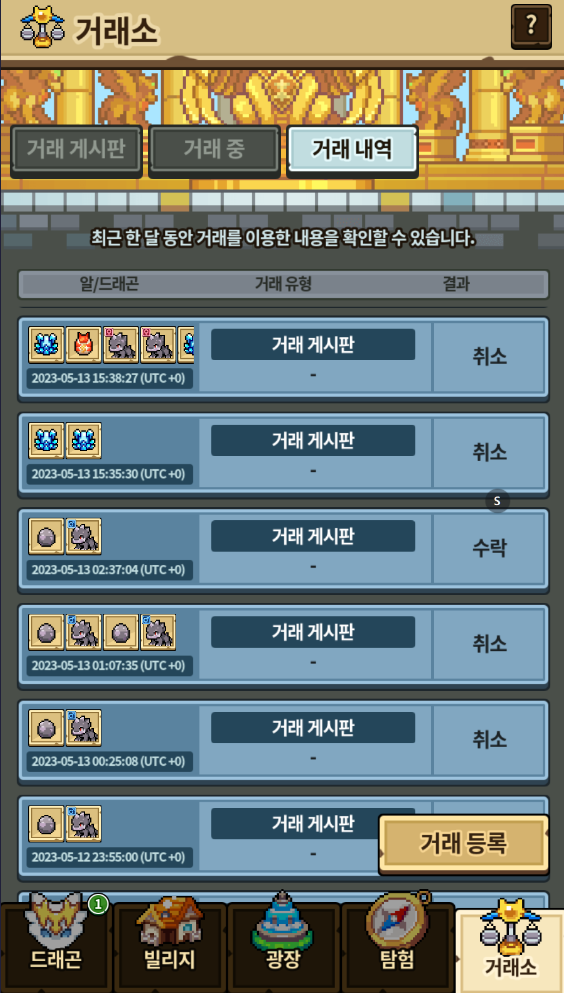Click the red fire egg icon in first trade
This screenshot has height=993, width=564.
tap(84, 345)
